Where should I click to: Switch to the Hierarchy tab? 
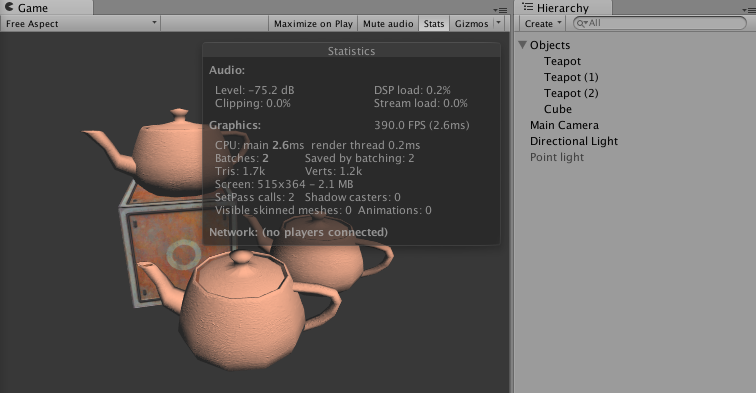563,8
